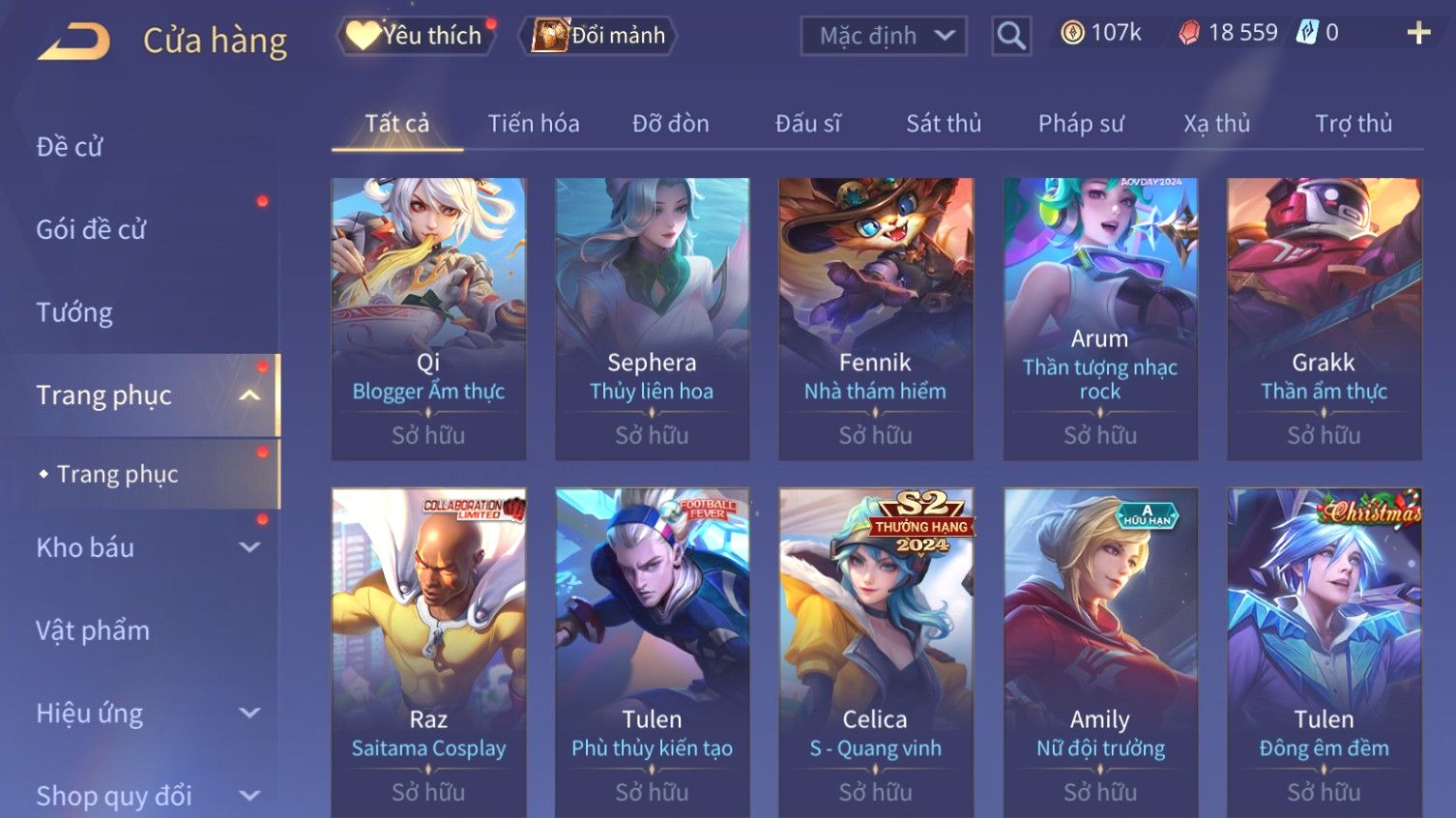Tap the golden back arrow icon
Image resolution: width=1456 pixels, height=818 pixels.
click(73, 41)
